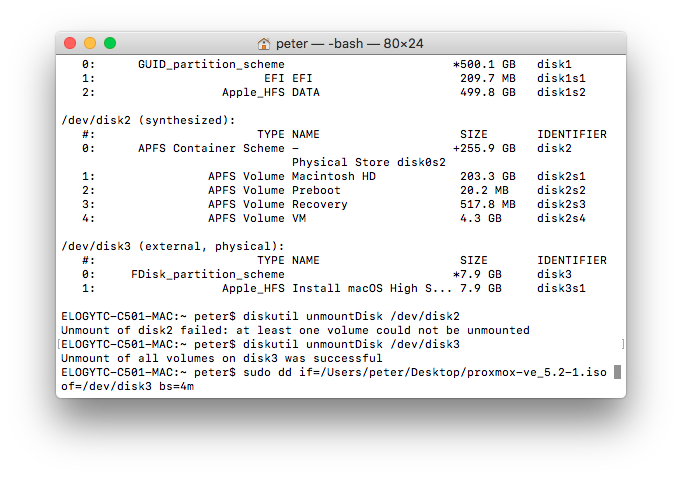Click the 'disk2s3' identifier
The image size is (682, 478).
[x=561, y=204]
